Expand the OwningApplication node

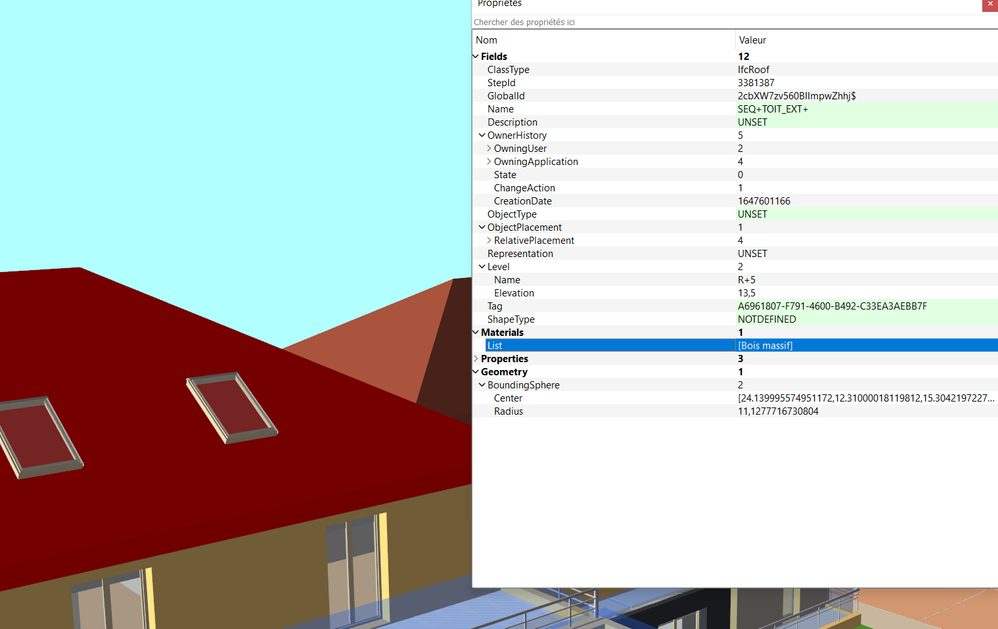click(x=489, y=162)
